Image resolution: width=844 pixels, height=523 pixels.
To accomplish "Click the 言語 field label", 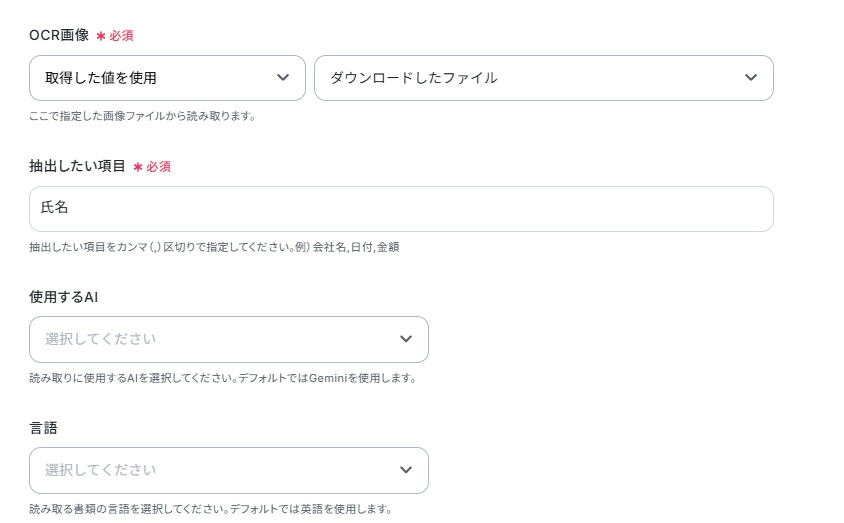I will point(43,428).
